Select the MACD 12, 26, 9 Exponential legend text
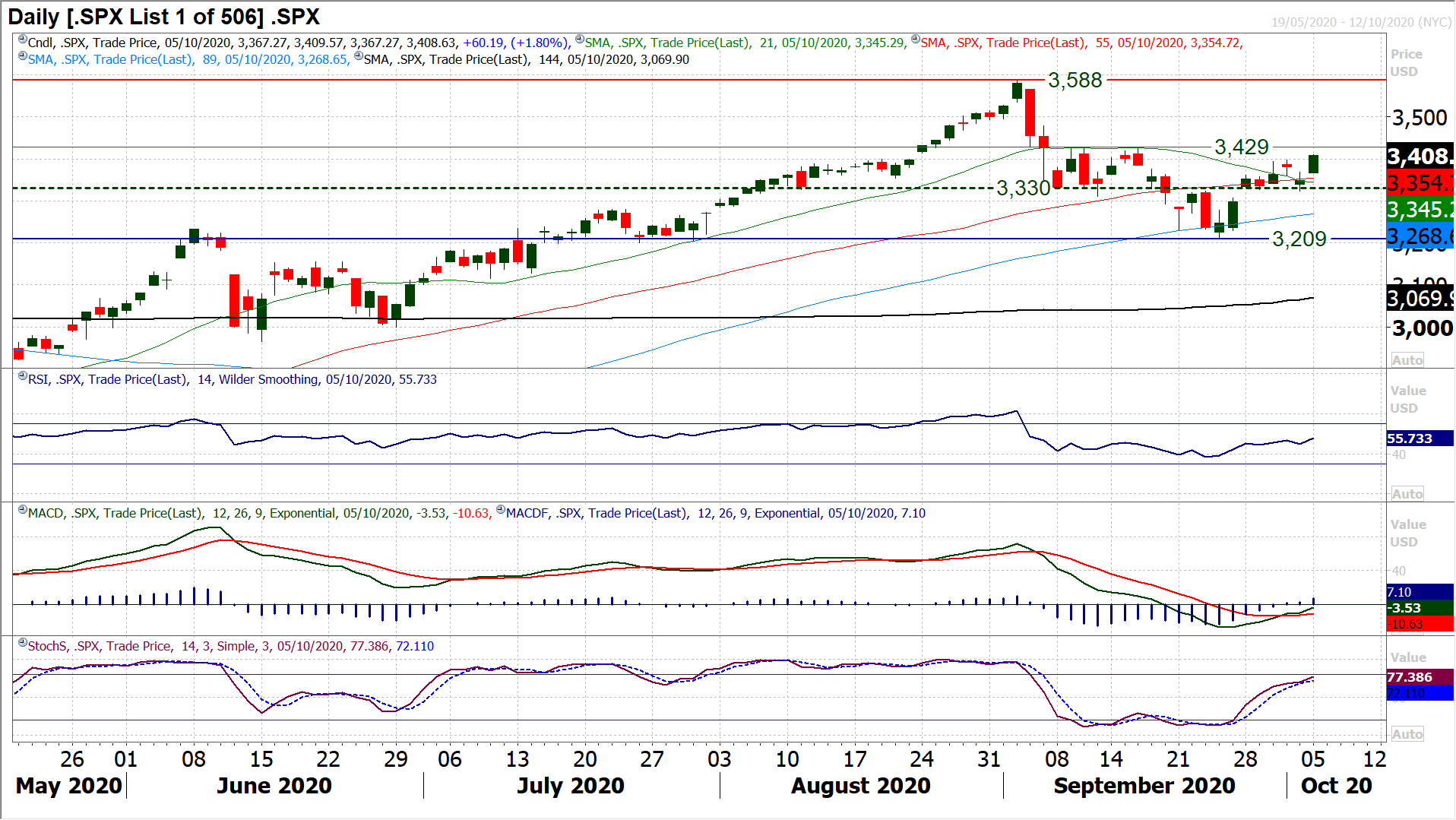 [259, 514]
